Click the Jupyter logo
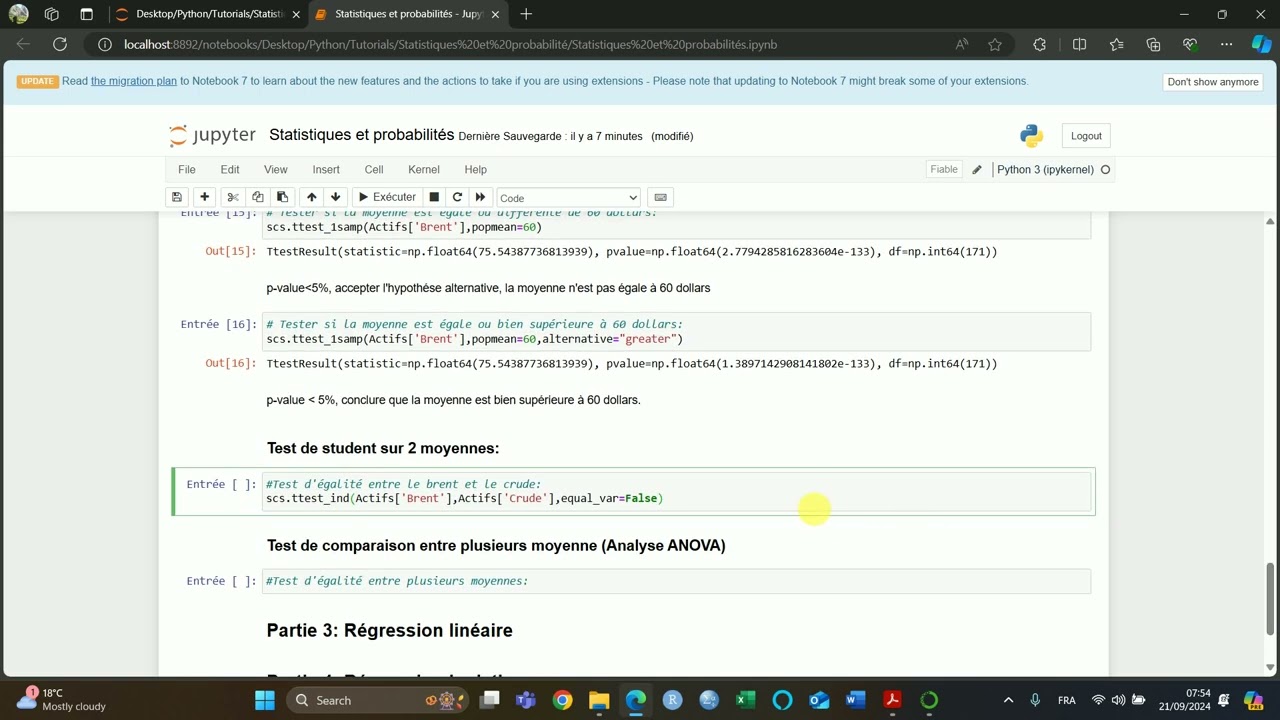 click(x=212, y=136)
